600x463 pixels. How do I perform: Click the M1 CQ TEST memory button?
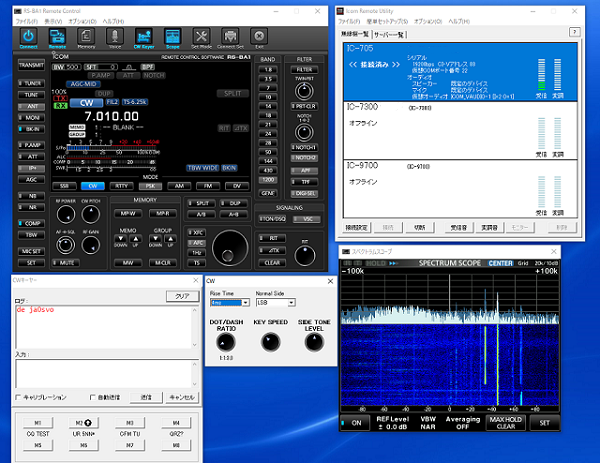pyautogui.click(x=38, y=423)
